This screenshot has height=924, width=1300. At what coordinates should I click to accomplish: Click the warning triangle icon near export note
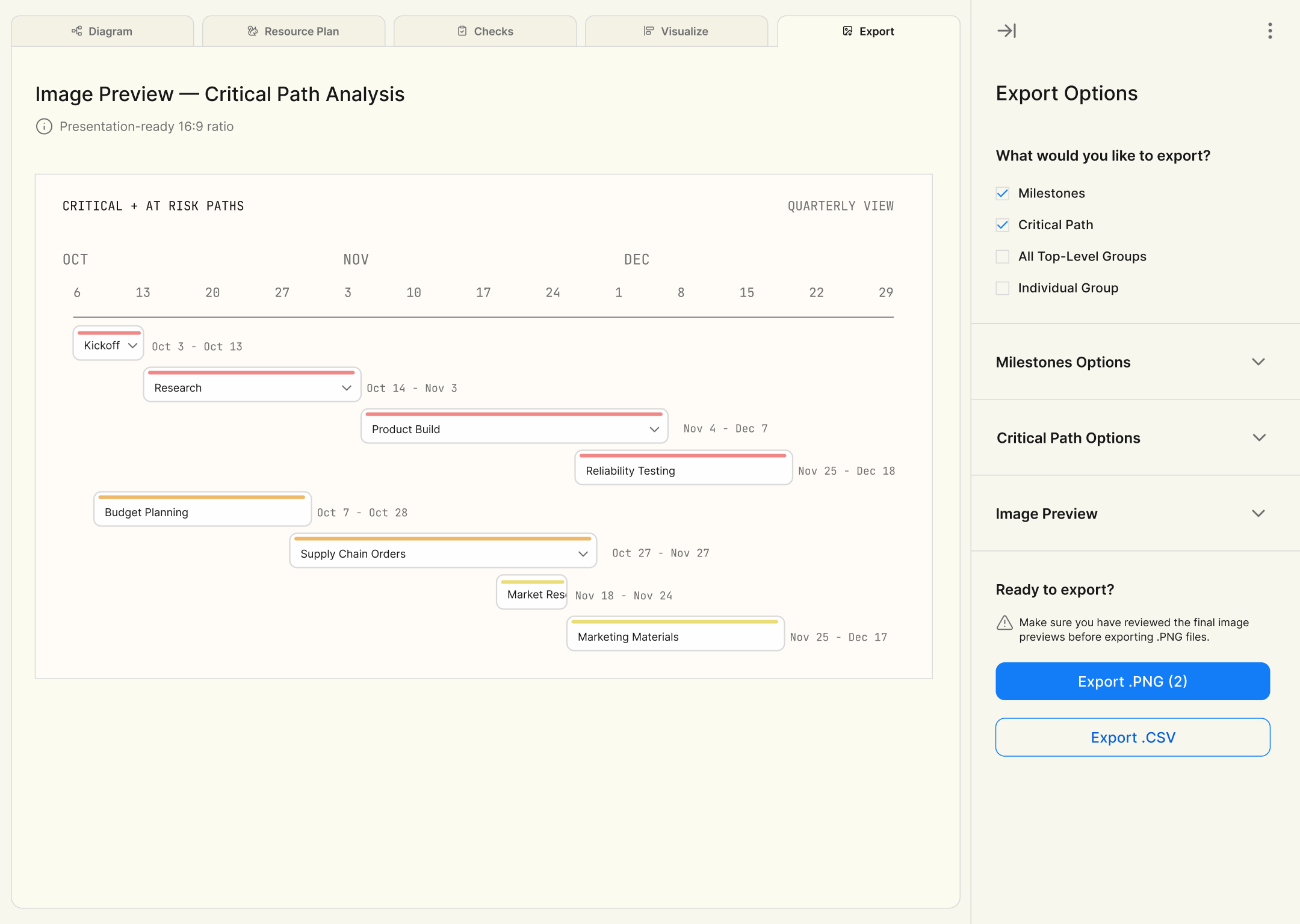[1004, 623]
